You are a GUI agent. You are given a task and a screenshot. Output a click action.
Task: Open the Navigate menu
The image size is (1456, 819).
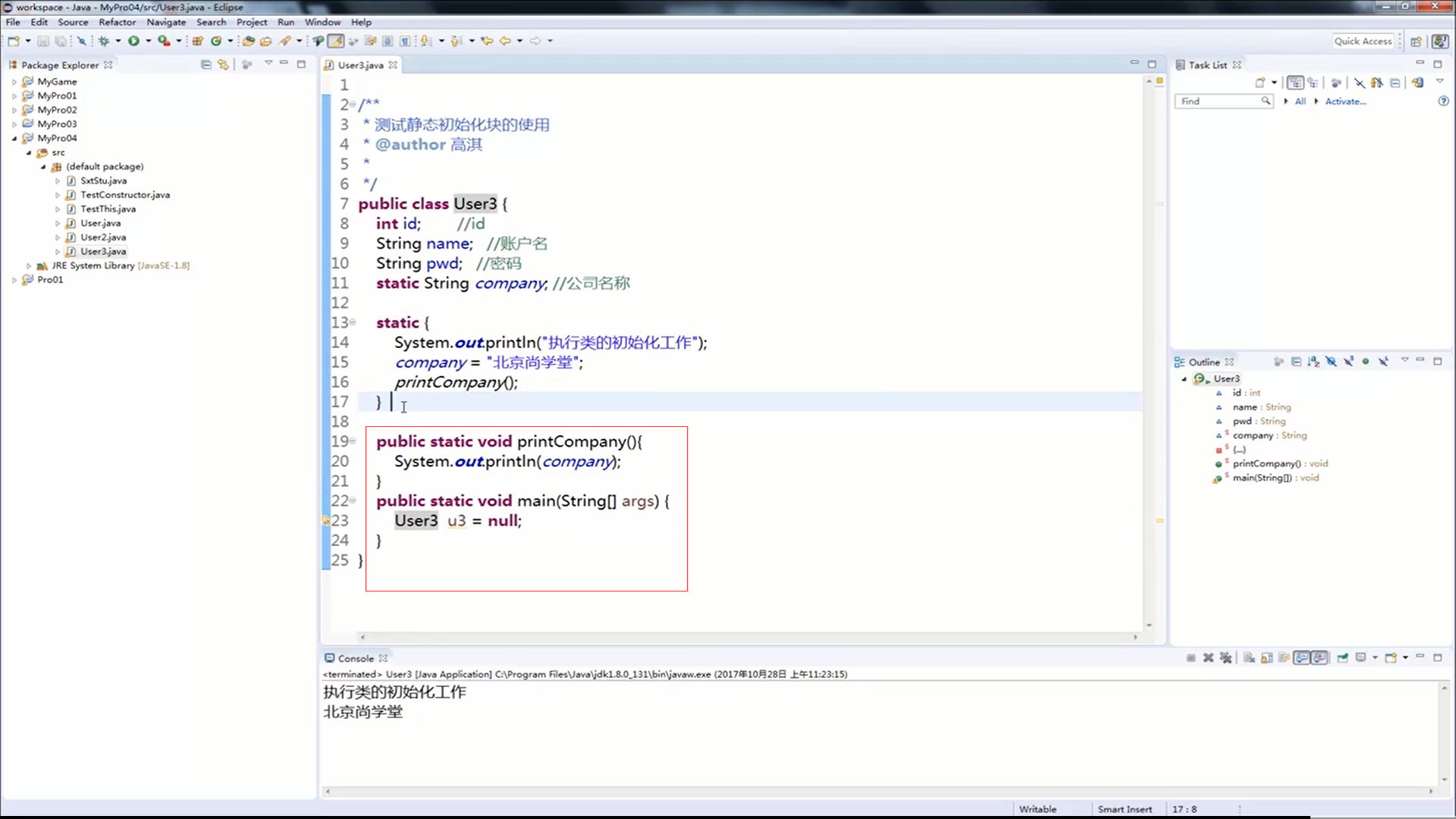166,22
